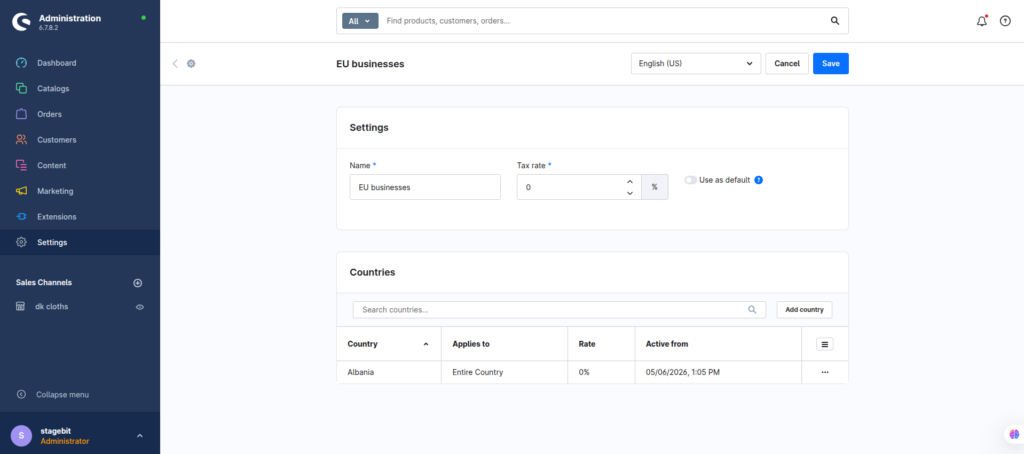Click the Sales Channels heading
Image resolution: width=1024 pixels, height=454 pixels.
pyautogui.click(x=44, y=283)
